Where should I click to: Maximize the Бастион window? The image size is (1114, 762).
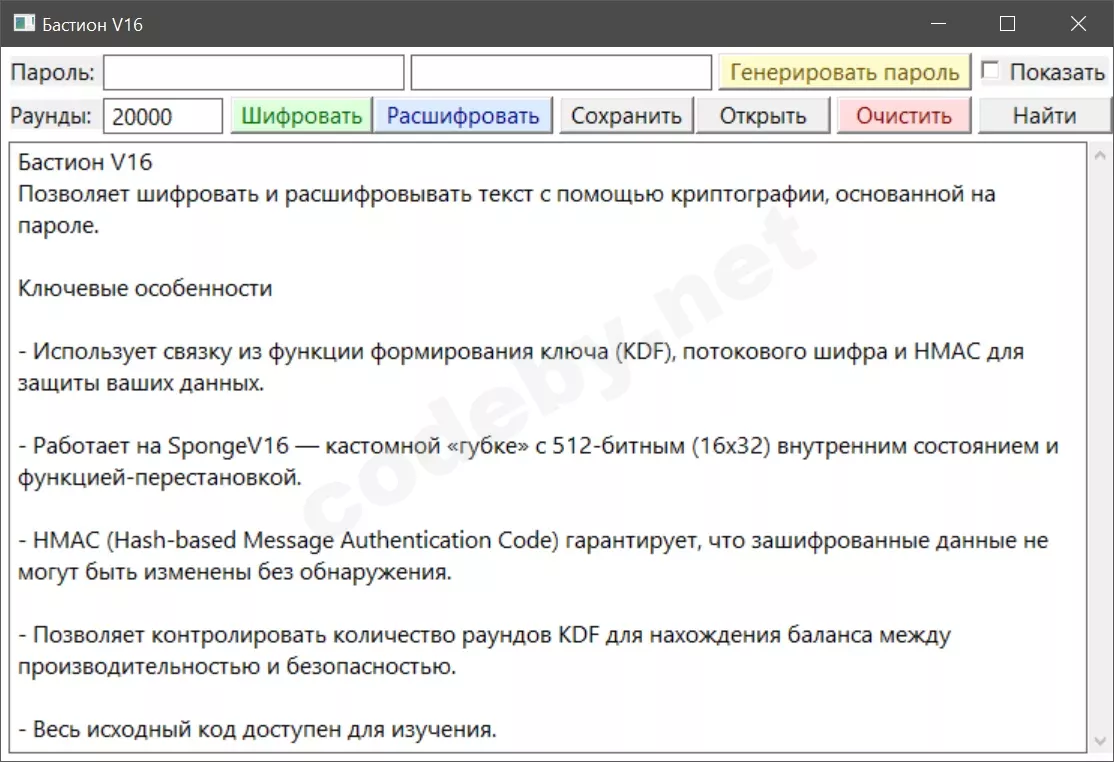tap(1007, 22)
